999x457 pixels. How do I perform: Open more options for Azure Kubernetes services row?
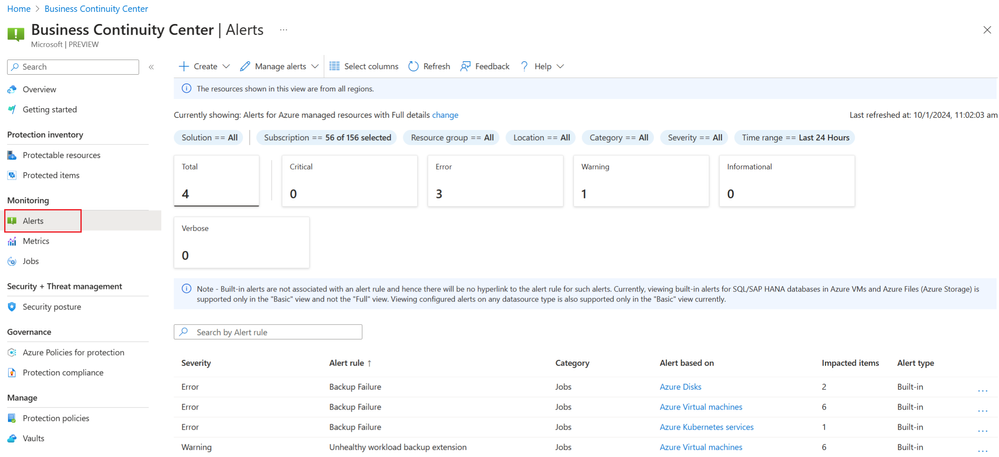pyautogui.click(x=982, y=430)
